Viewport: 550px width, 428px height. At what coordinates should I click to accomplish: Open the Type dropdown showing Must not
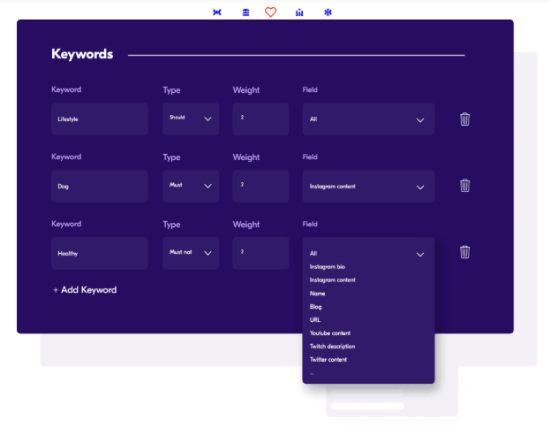[x=191, y=253]
